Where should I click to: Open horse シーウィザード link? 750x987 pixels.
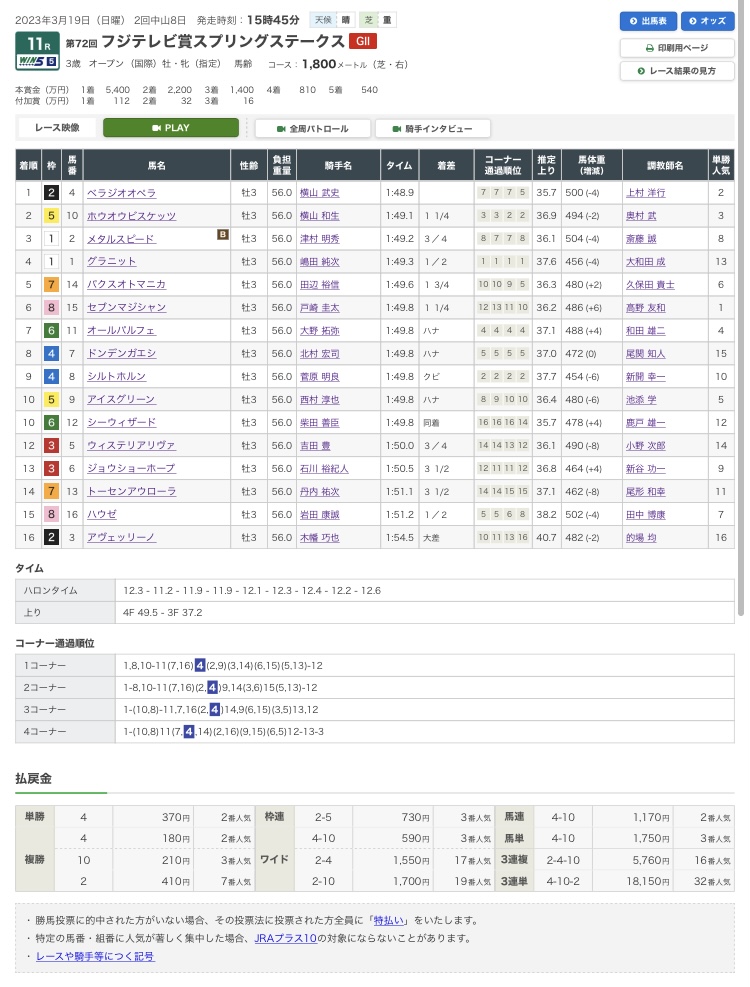tap(122, 422)
